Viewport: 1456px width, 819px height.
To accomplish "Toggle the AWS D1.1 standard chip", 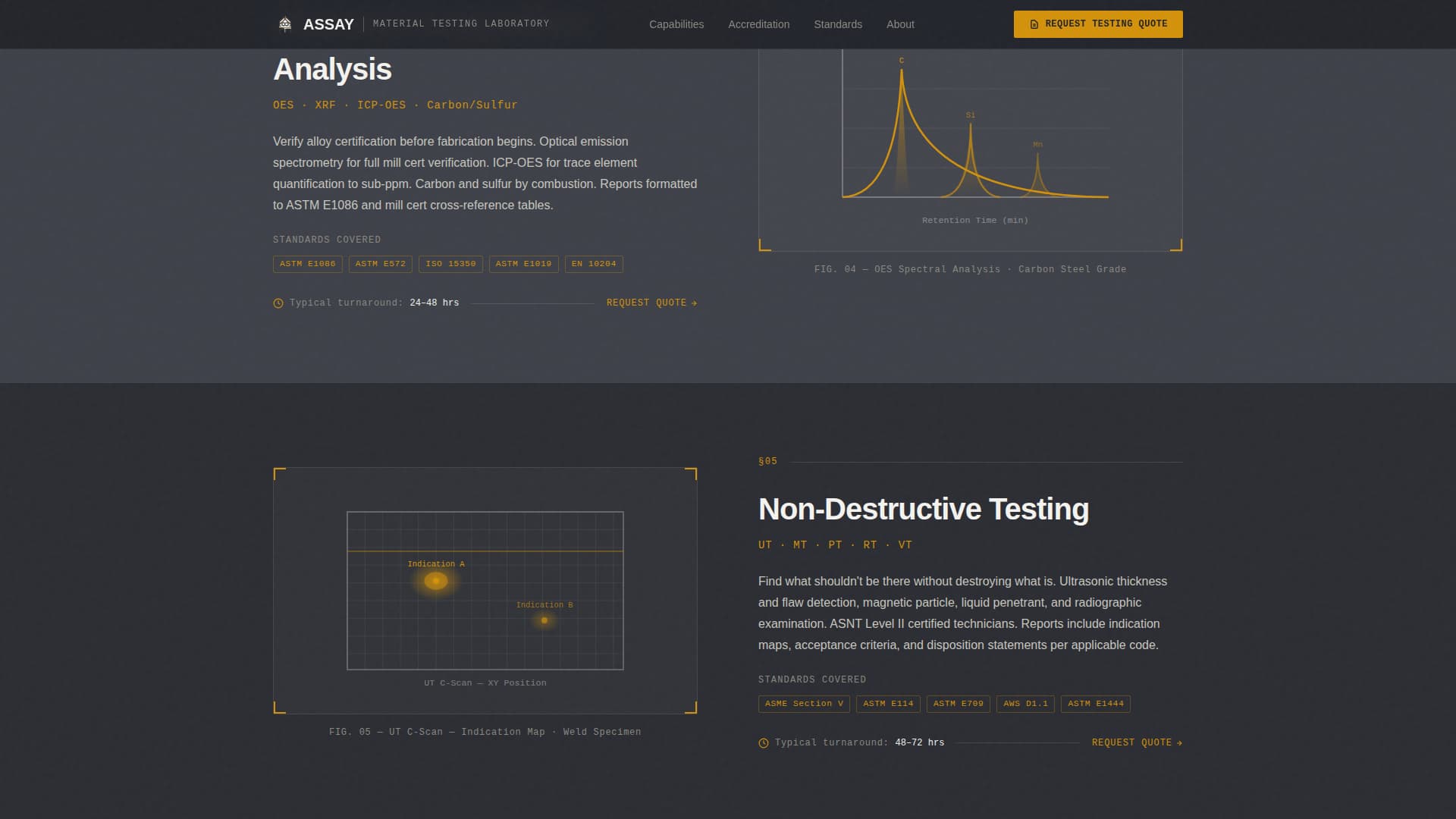I will (1025, 704).
